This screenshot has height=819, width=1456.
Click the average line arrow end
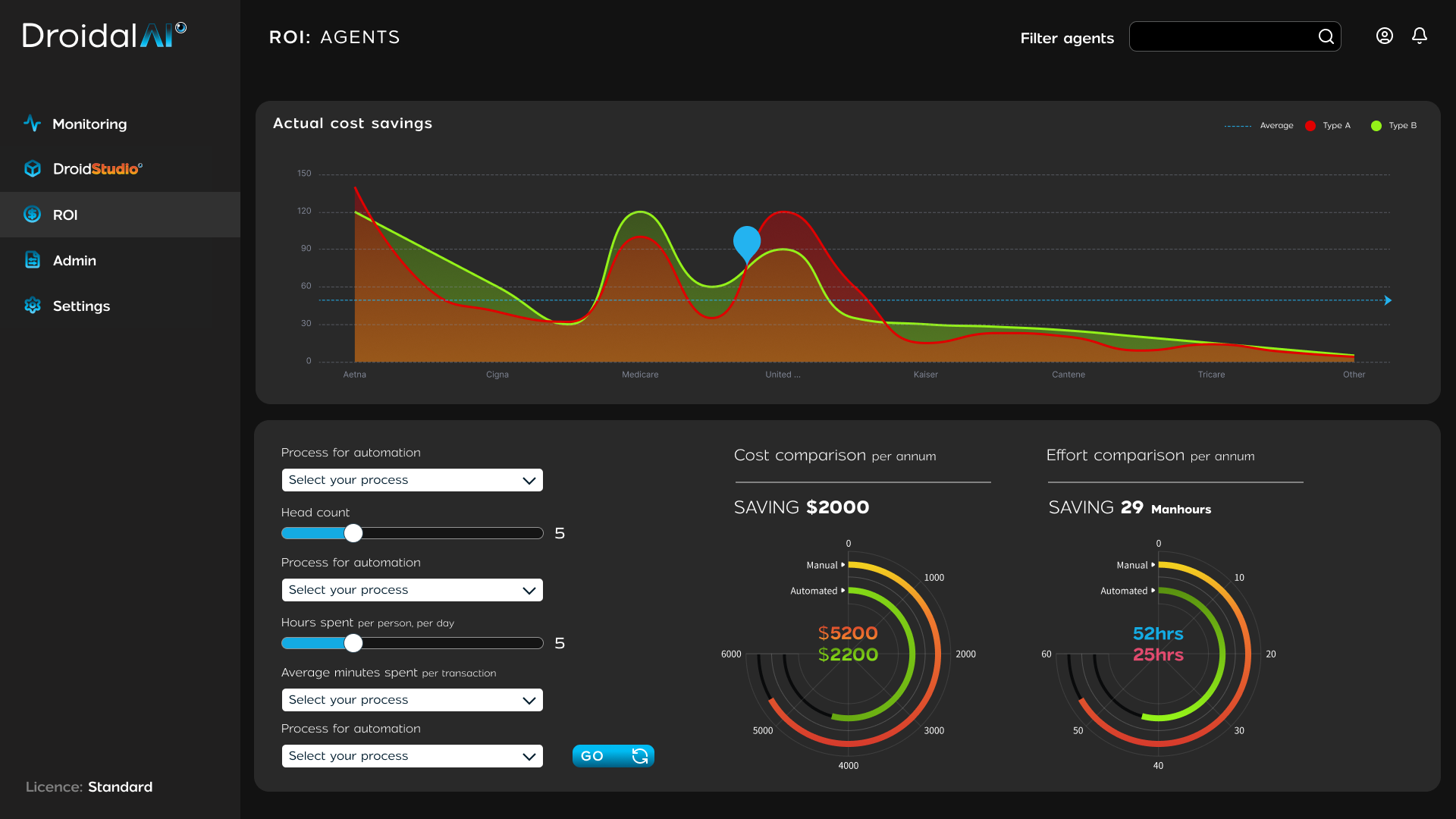1388,300
